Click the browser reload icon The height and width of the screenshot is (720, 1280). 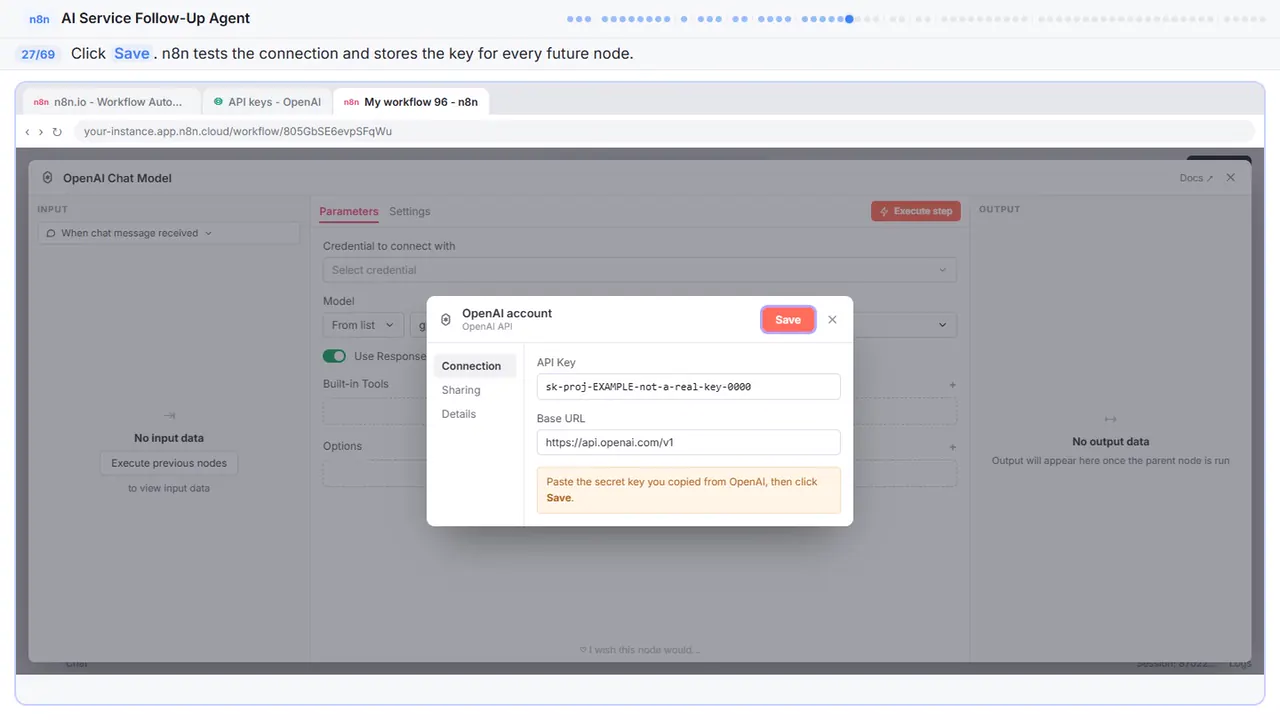coord(57,132)
